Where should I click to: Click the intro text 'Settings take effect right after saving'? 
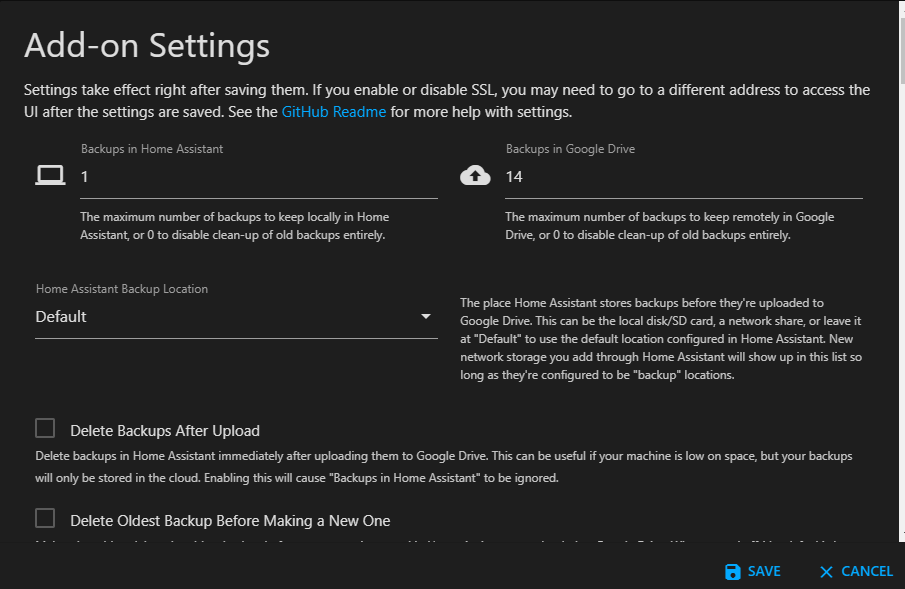447,101
